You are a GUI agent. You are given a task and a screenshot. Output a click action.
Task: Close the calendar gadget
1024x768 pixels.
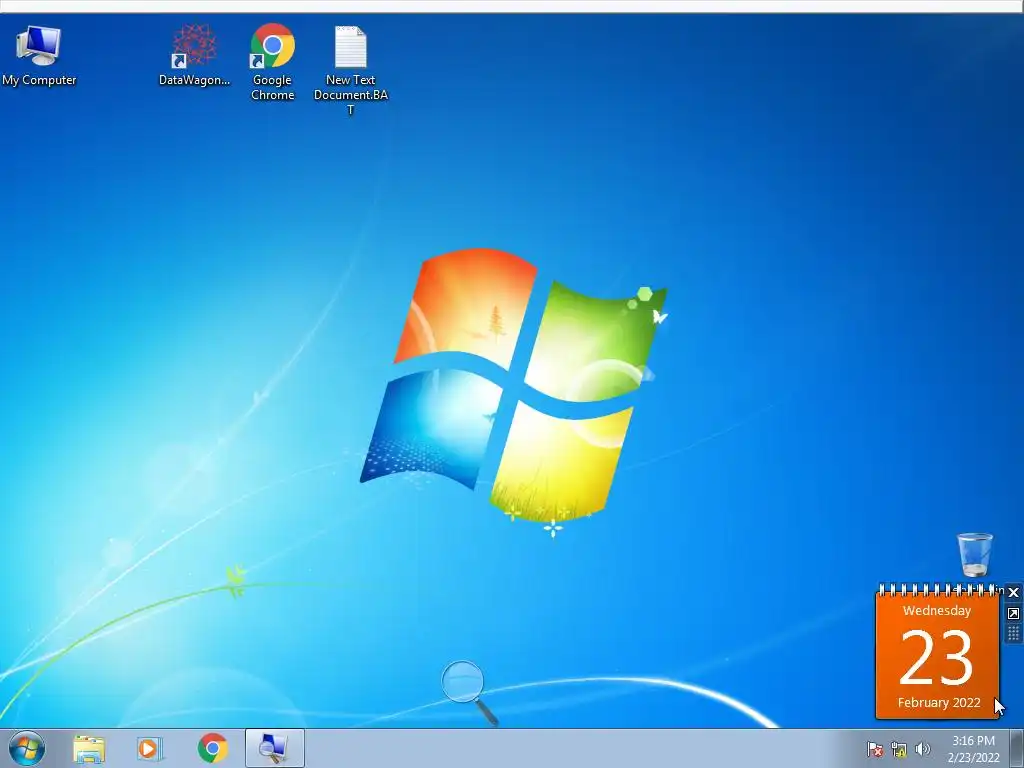(1014, 592)
